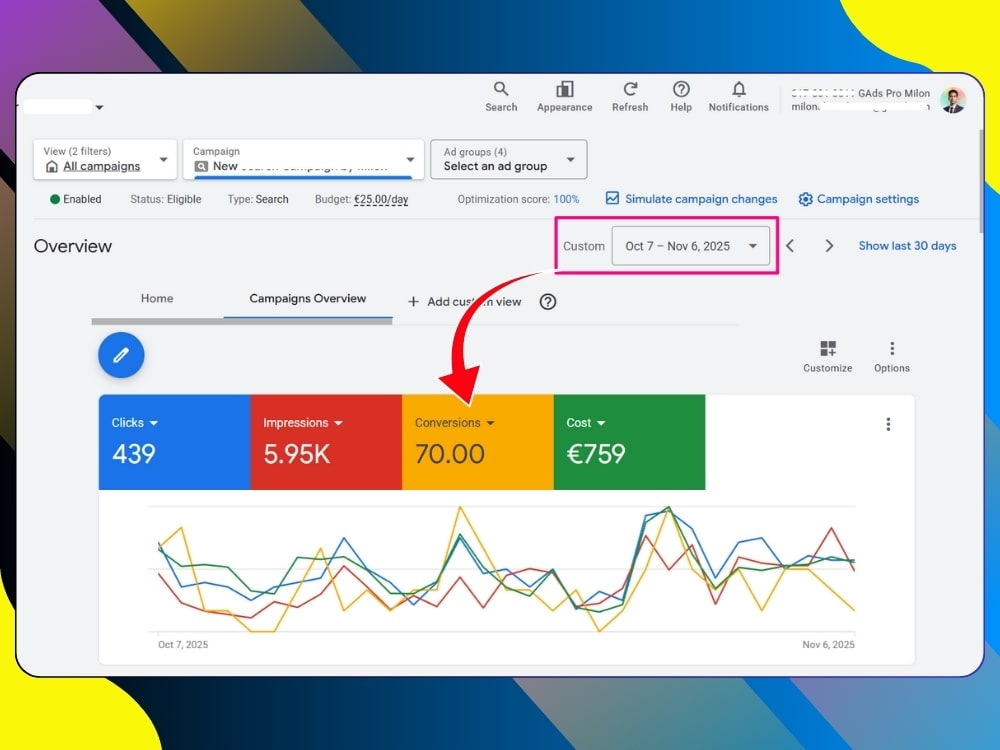Click the Overview page heading
1000x750 pixels.
pos(73,246)
